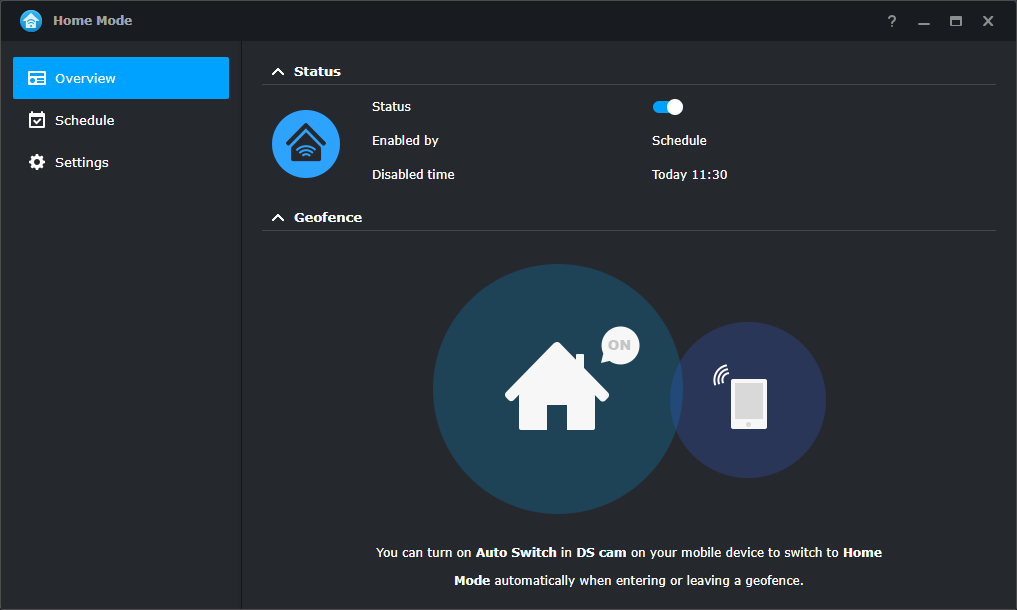
Task: Click the 'Schedule' enabled-by value
Action: click(x=679, y=141)
